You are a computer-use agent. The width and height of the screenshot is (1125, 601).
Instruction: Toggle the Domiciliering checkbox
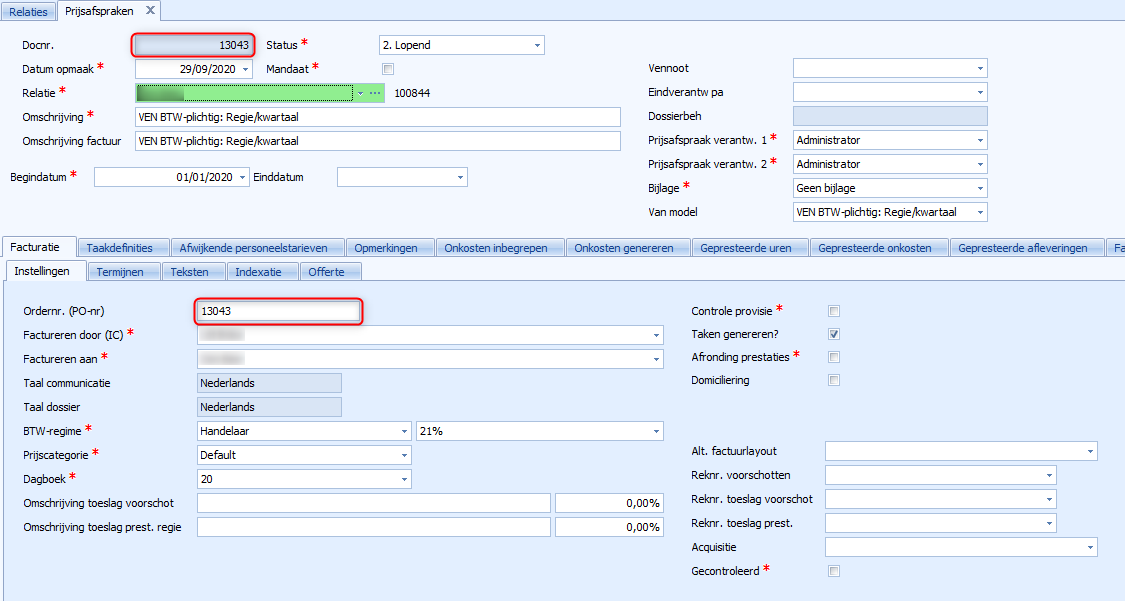[834, 380]
